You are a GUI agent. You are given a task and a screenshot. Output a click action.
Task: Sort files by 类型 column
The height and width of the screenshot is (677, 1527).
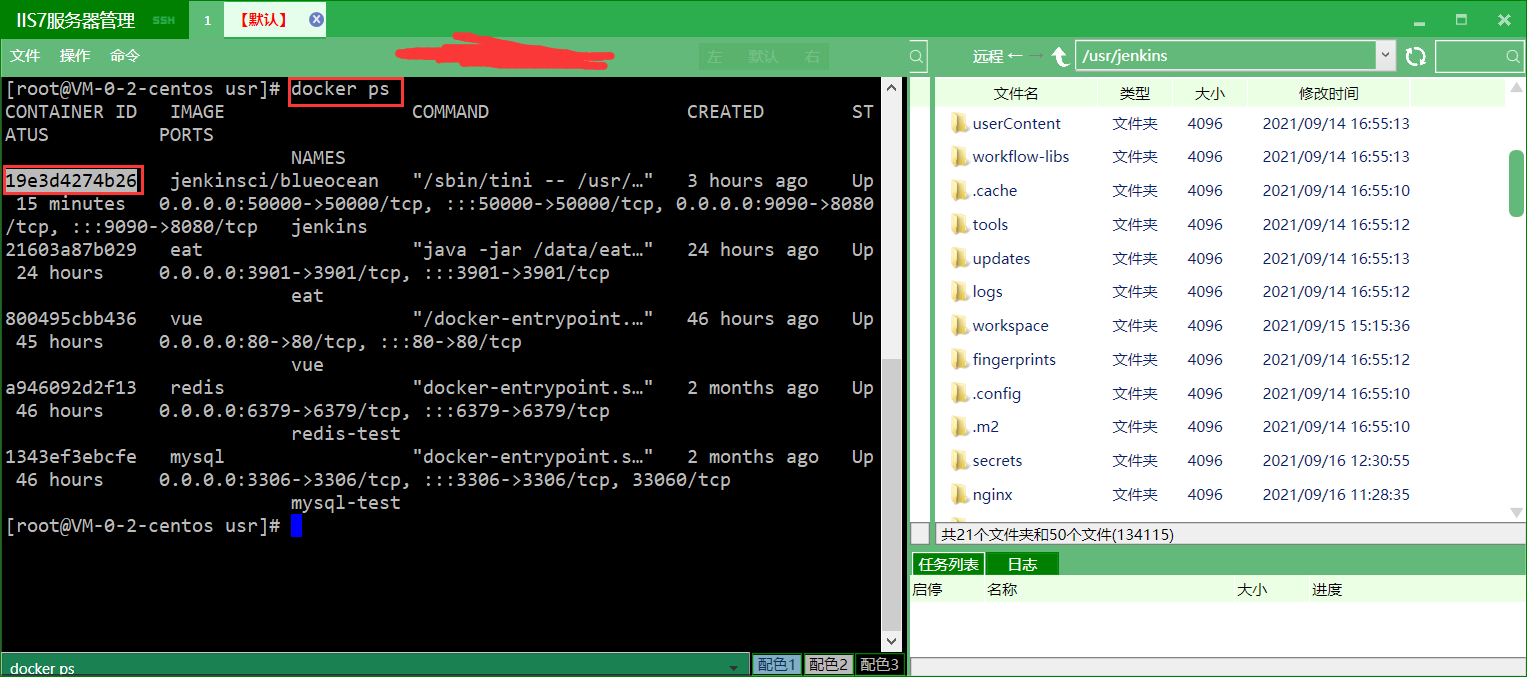point(1135,93)
